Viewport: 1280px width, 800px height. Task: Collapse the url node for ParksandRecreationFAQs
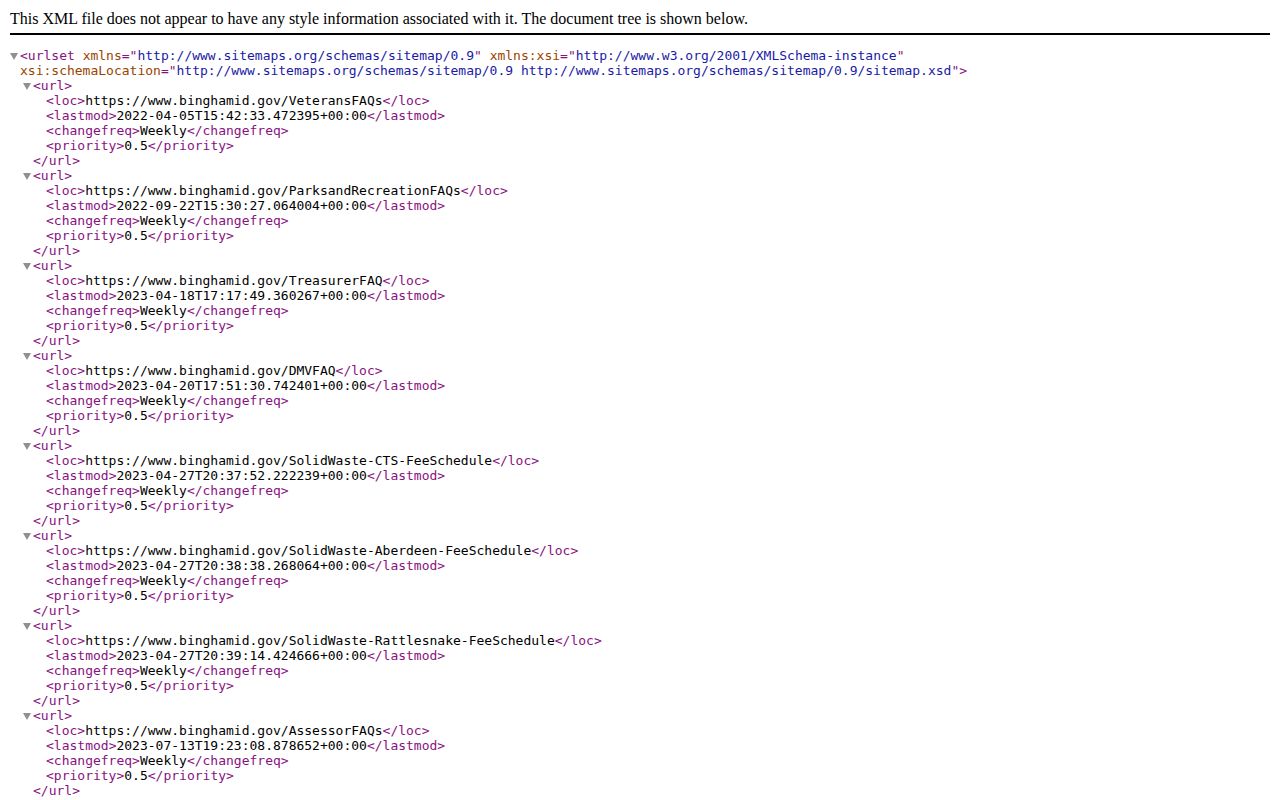(27, 176)
